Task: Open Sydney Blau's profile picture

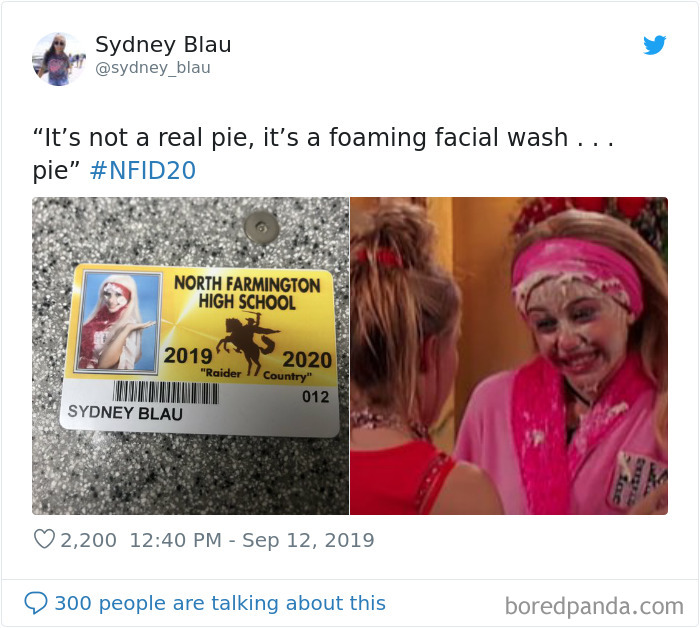Action: point(59,58)
